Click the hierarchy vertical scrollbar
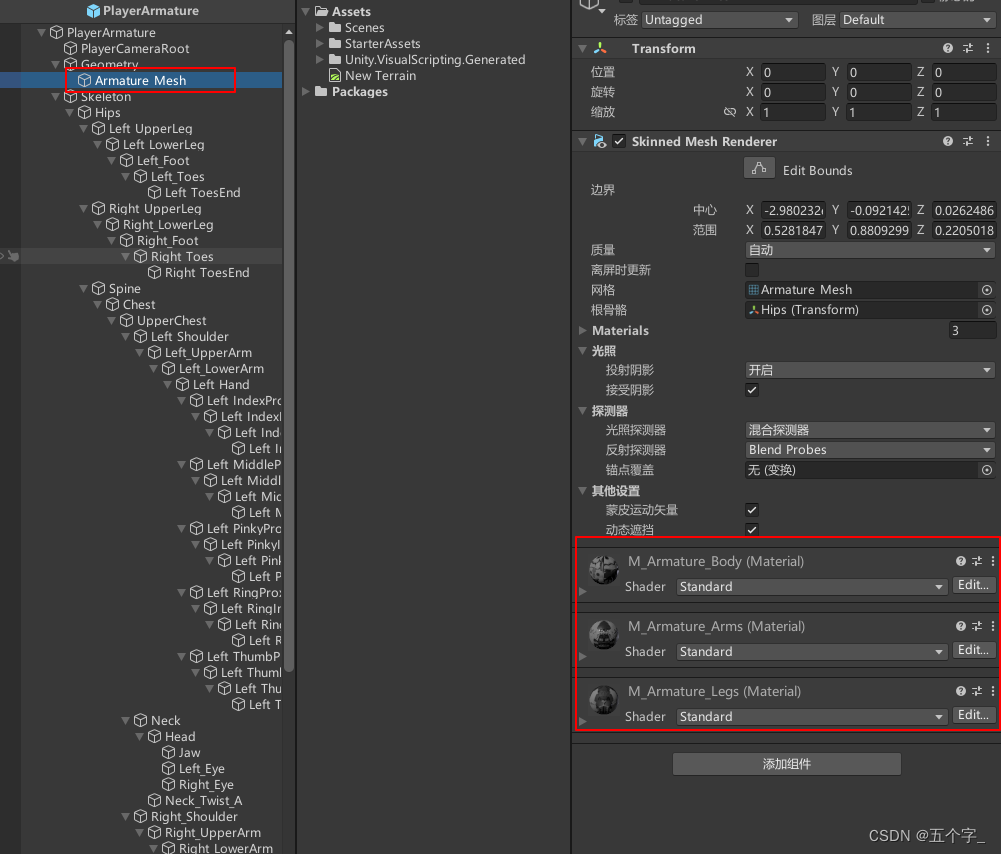The width and height of the screenshot is (1001, 854). [289, 355]
